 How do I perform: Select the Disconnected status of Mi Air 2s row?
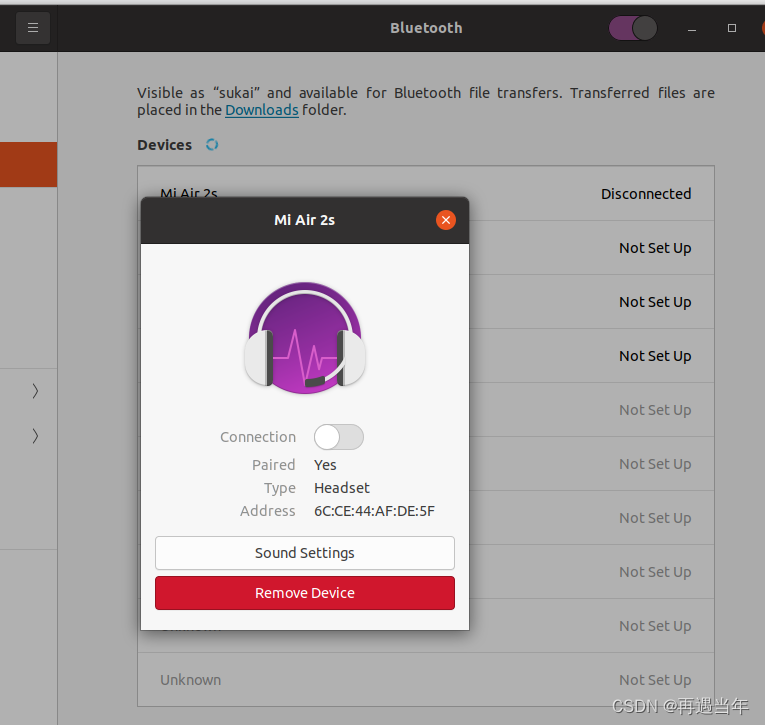pyautogui.click(x=646, y=194)
